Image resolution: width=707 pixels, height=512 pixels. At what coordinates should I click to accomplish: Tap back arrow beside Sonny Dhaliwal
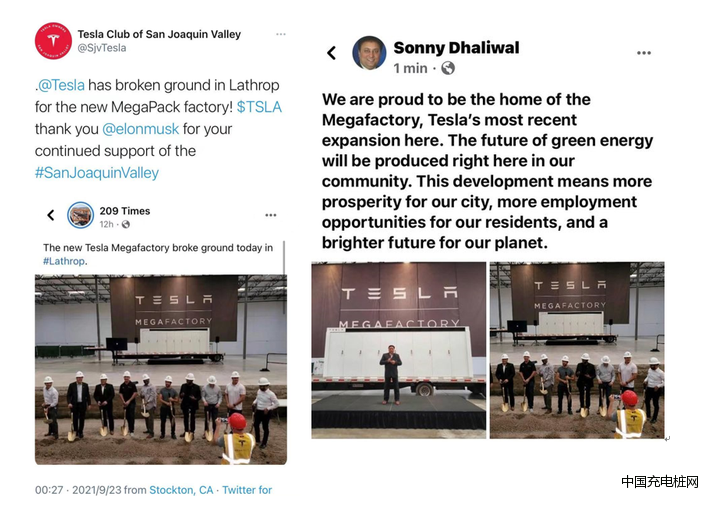point(331,53)
